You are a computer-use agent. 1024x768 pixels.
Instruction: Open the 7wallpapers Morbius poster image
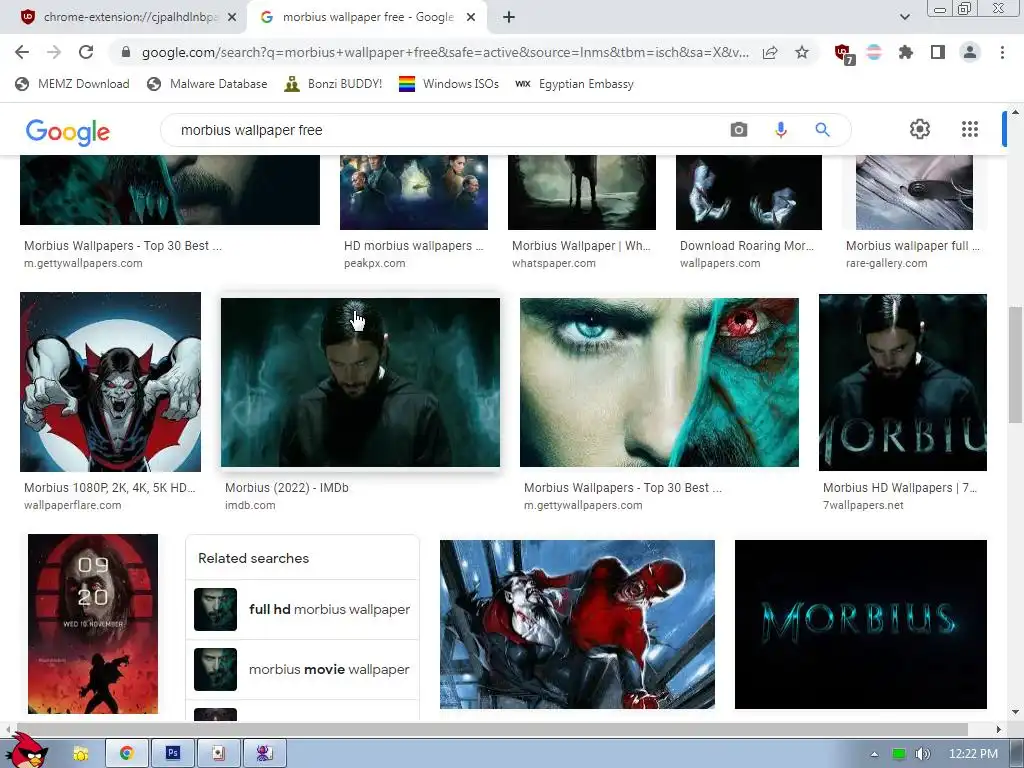903,382
